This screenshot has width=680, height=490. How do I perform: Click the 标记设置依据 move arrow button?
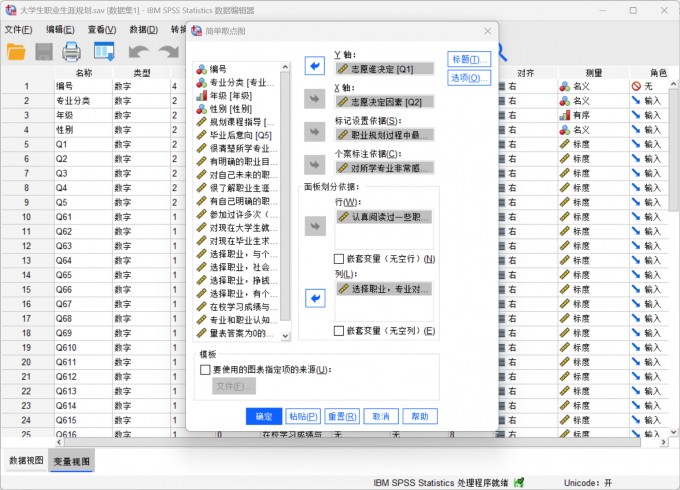[315, 132]
